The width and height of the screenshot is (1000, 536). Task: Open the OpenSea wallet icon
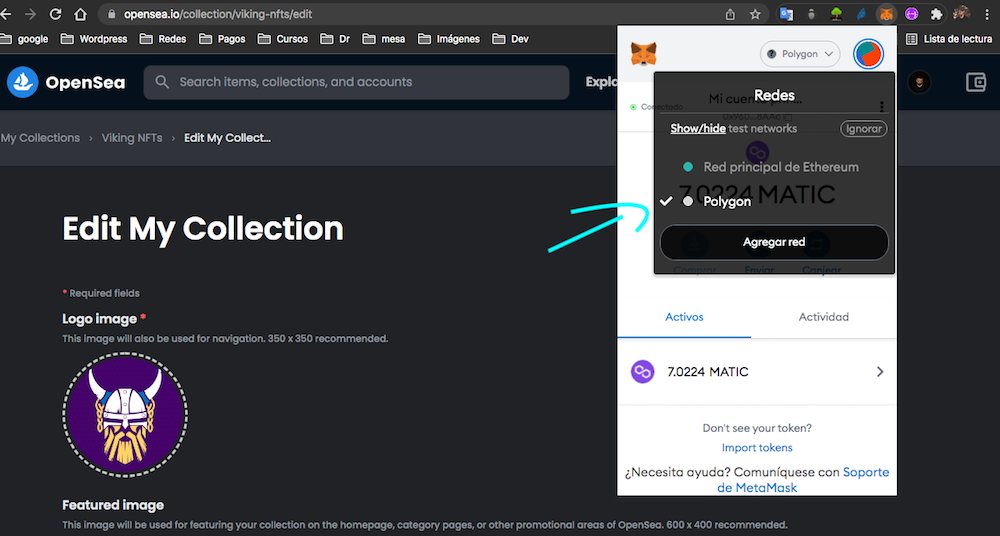[976, 82]
